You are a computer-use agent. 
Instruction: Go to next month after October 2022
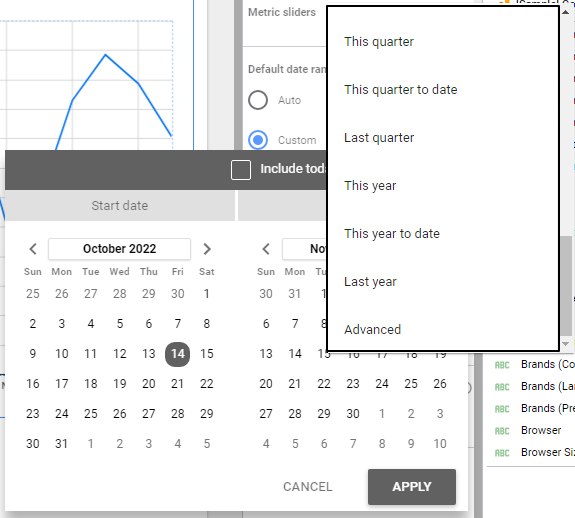click(x=207, y=249)
